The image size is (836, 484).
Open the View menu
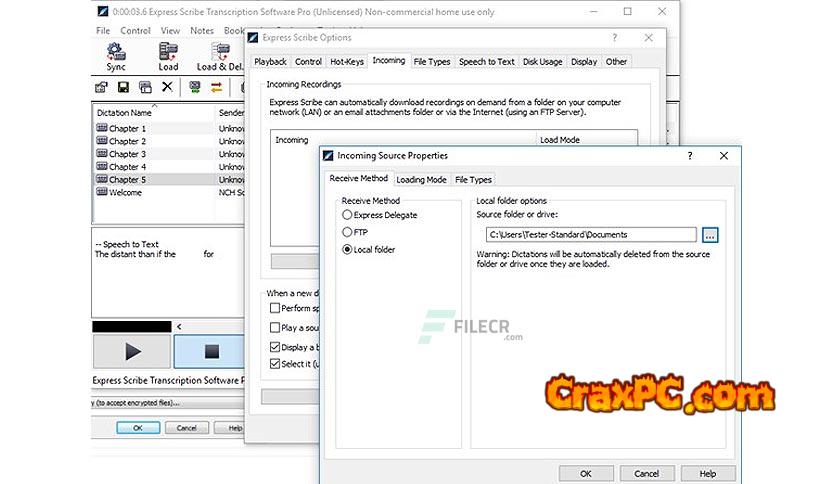click(170, 30)
